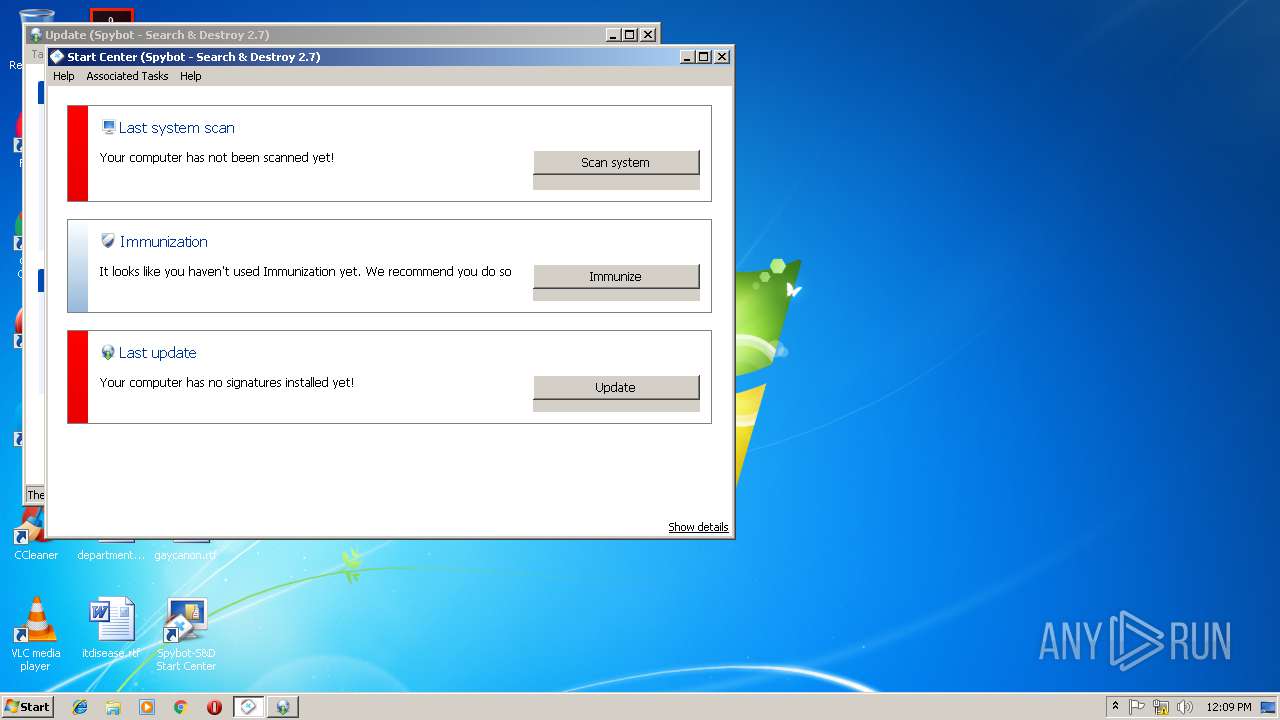Click 'Your computer has no signatures installed yet!' text

pos(227,383)
